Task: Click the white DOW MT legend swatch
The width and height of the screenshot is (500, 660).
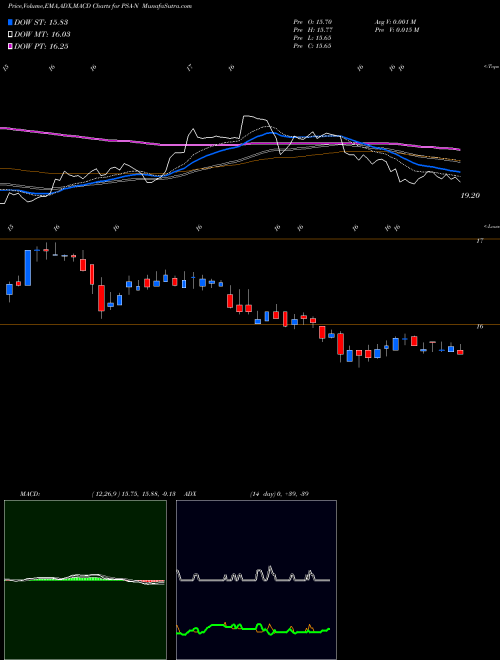Action: click(x=11, y=35)
